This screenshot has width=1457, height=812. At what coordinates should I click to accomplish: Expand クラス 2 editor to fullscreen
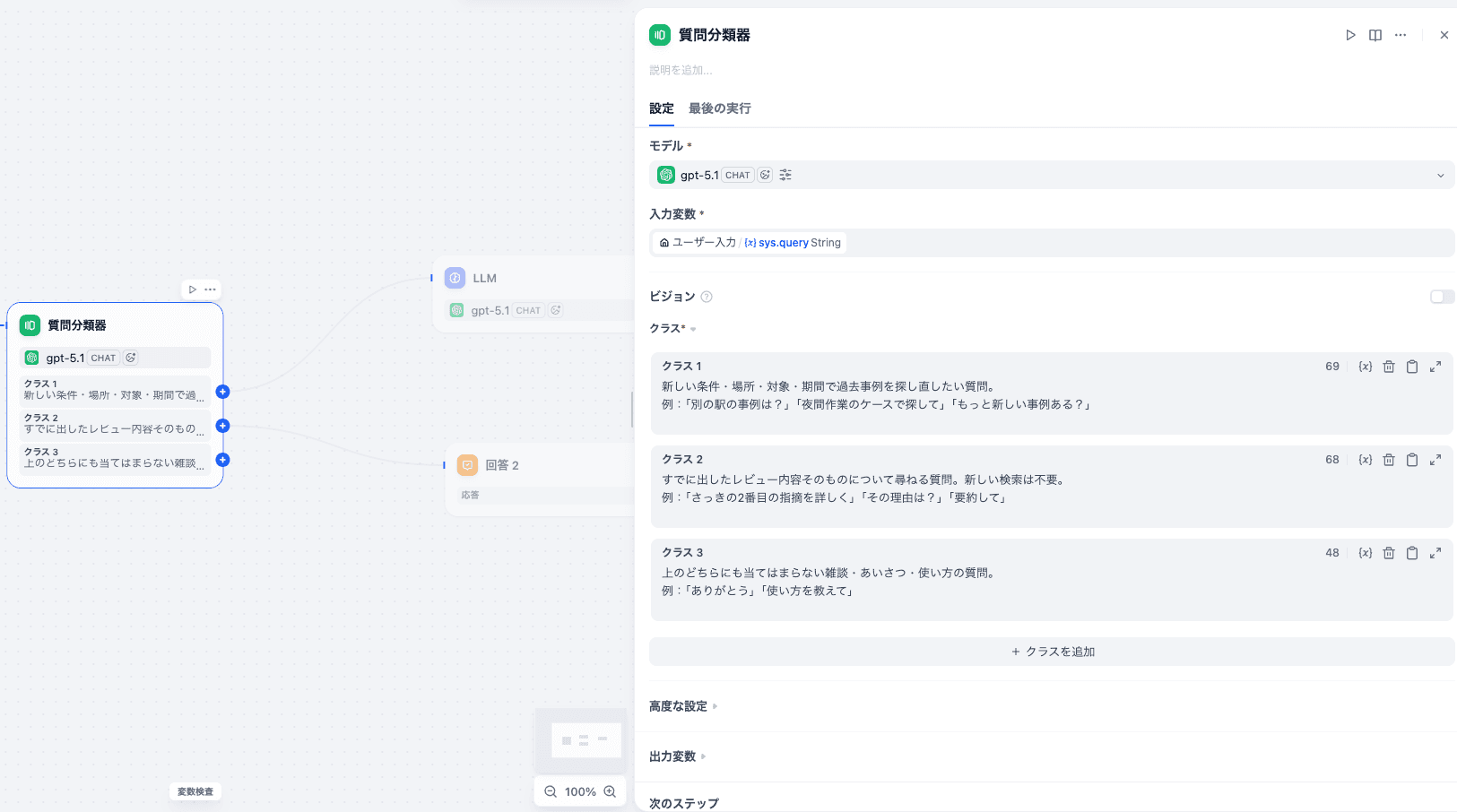tap(1435, 460)
